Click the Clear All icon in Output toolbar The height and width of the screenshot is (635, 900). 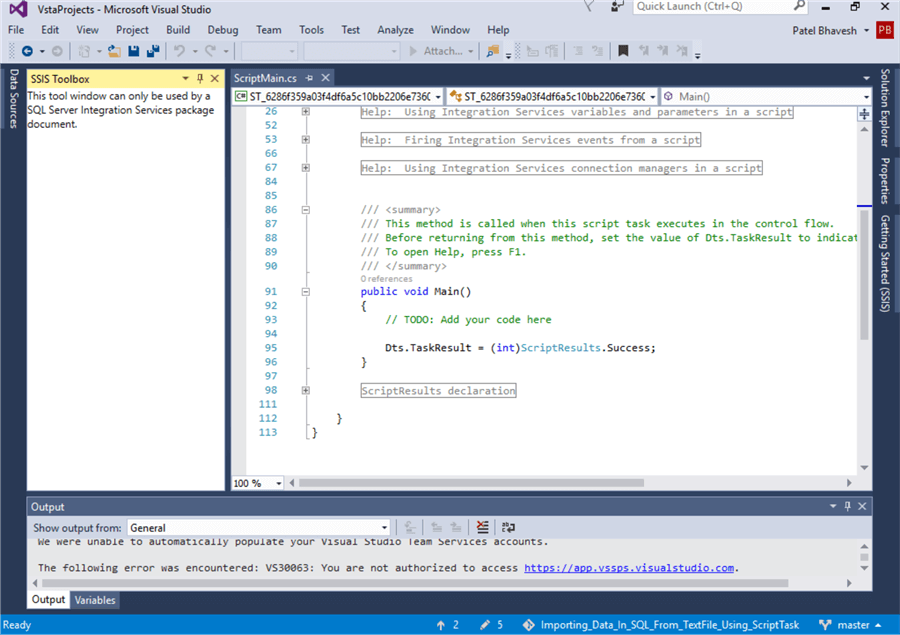(481, 527)
